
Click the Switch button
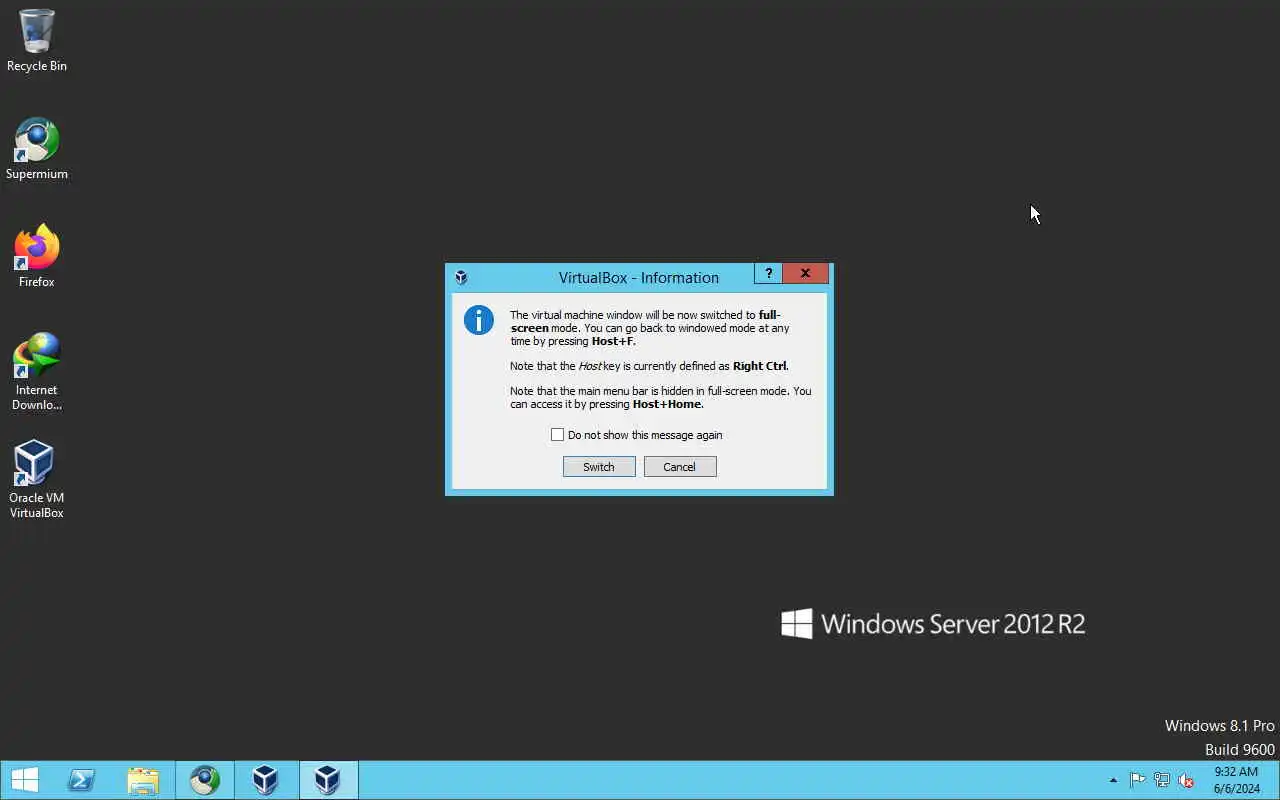(x=599, y=467)
